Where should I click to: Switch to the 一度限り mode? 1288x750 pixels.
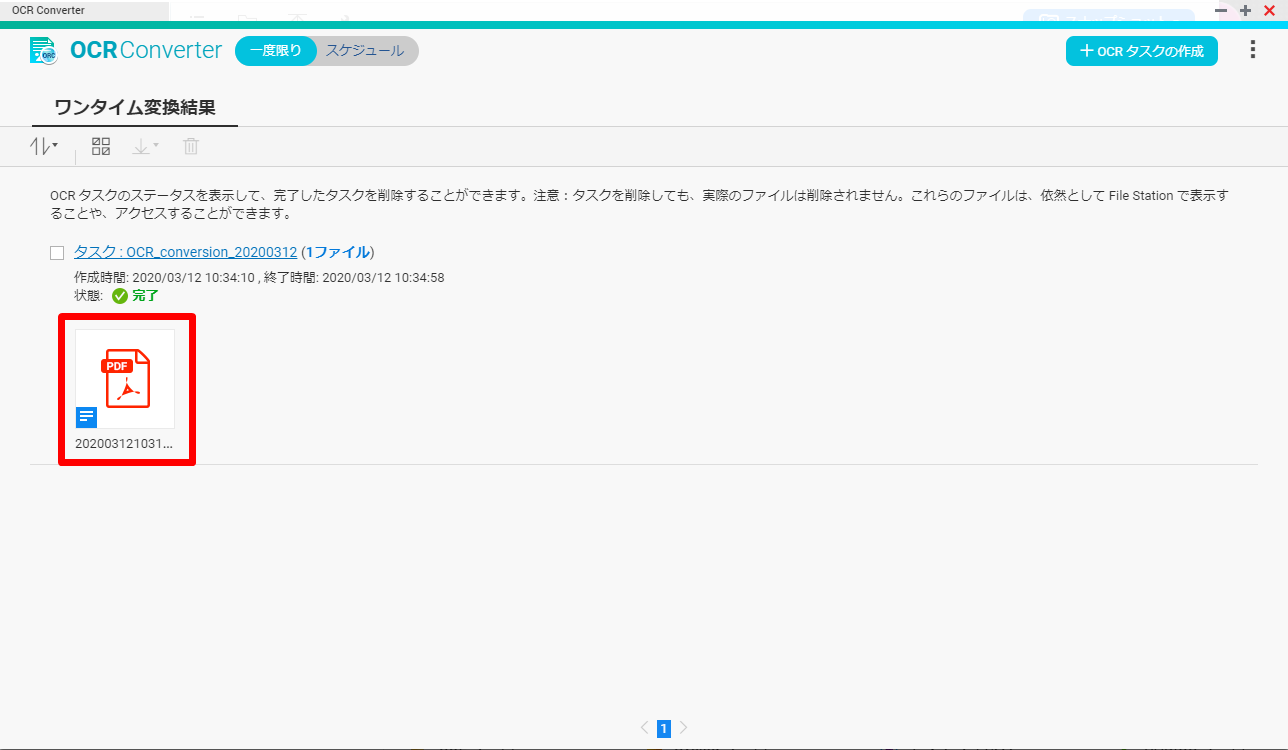(276, 51)
